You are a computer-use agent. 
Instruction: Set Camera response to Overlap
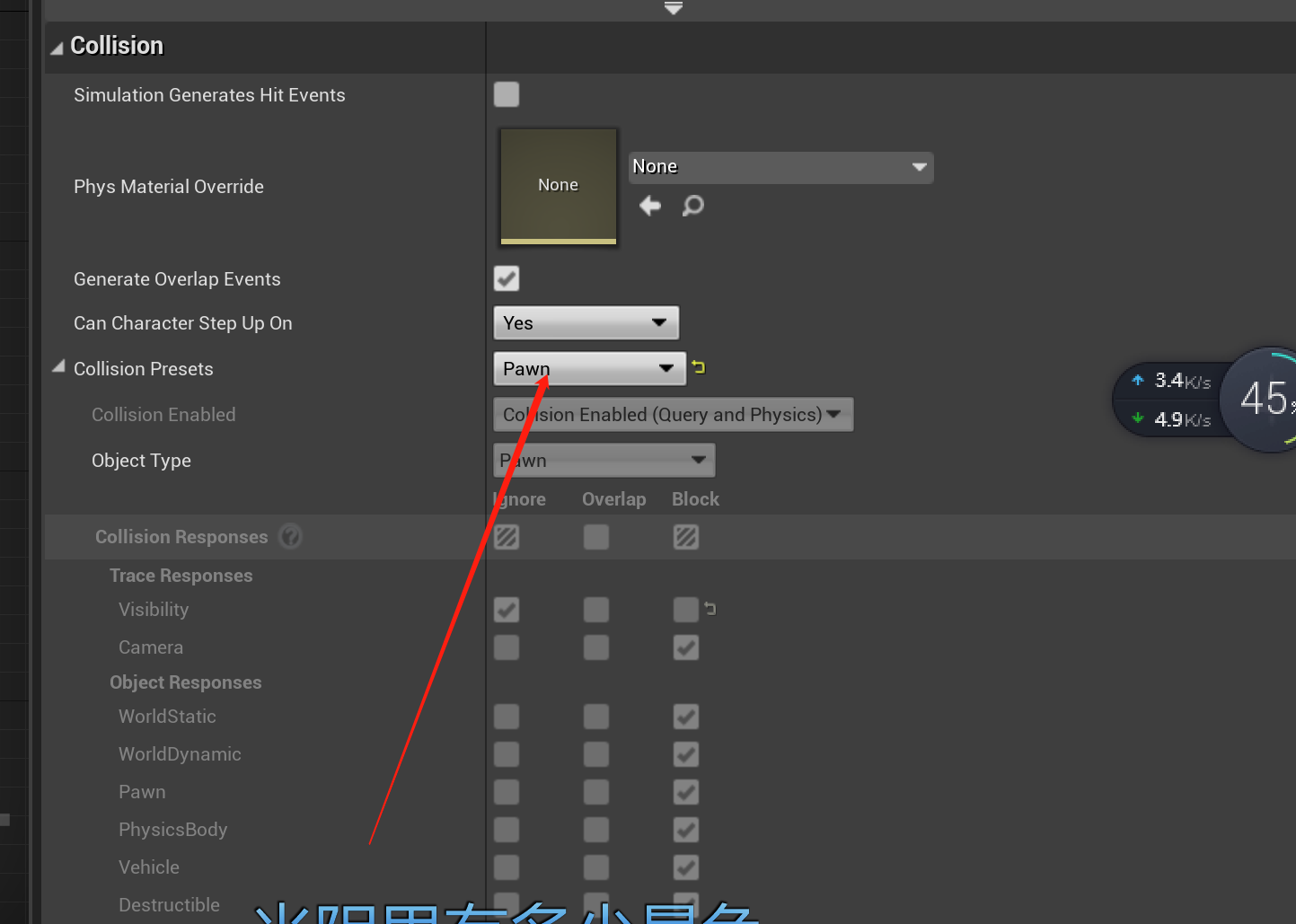(596, 647)
